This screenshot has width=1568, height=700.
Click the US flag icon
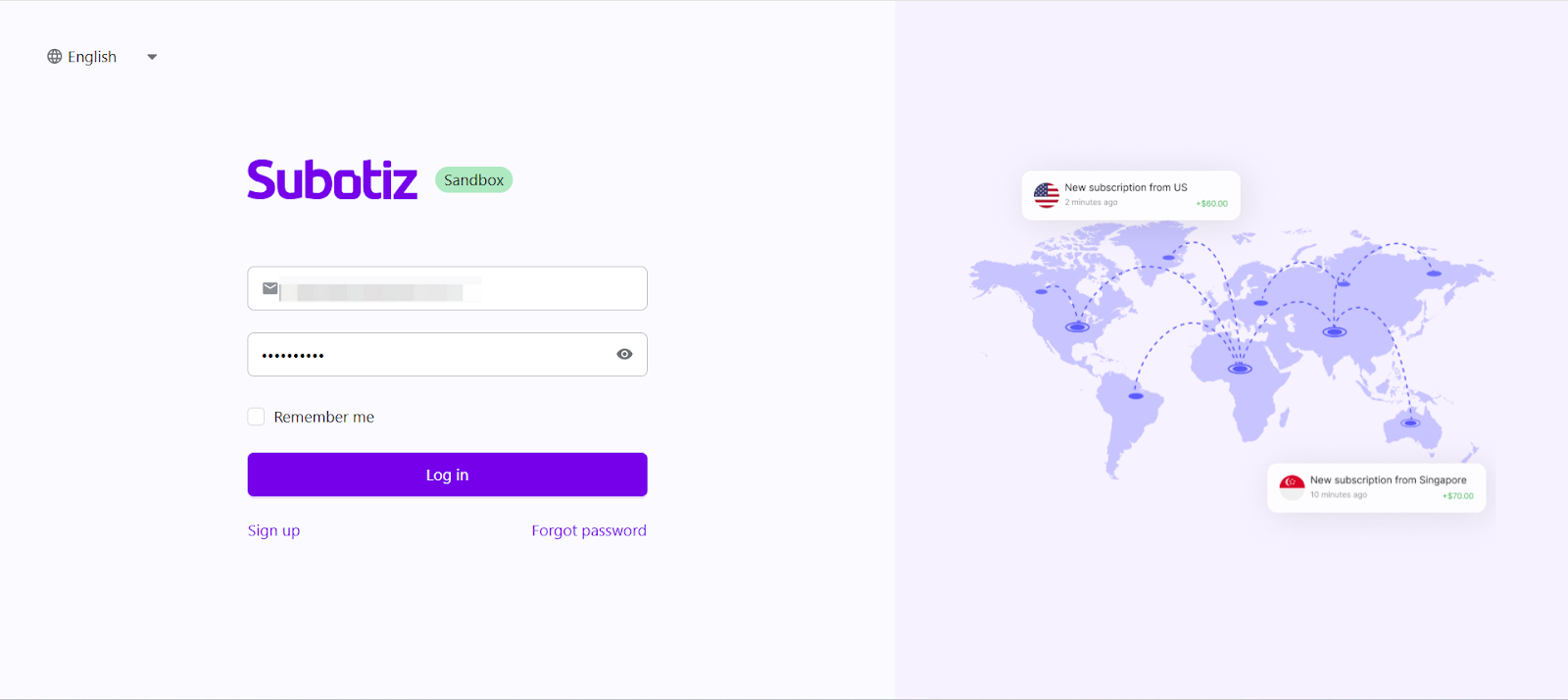pyautogui.click(x=1046, y=195)
